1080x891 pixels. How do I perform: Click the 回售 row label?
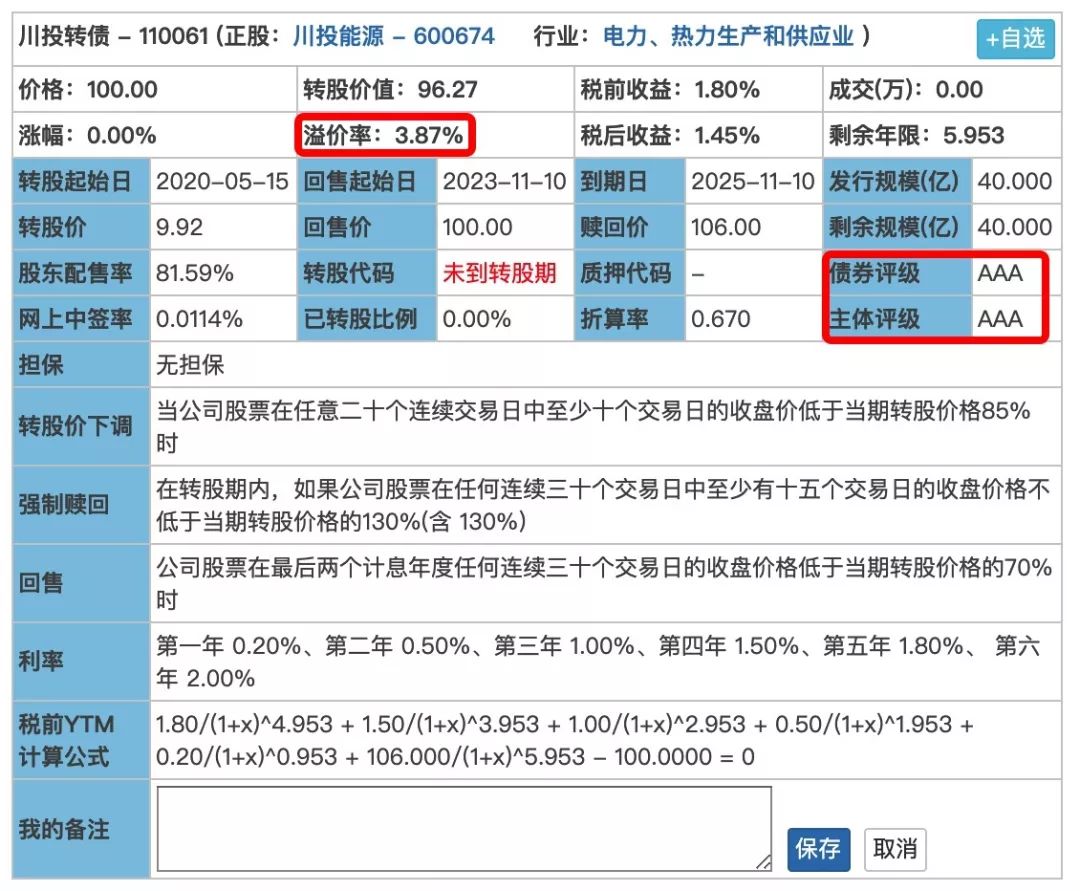point(81,583)
